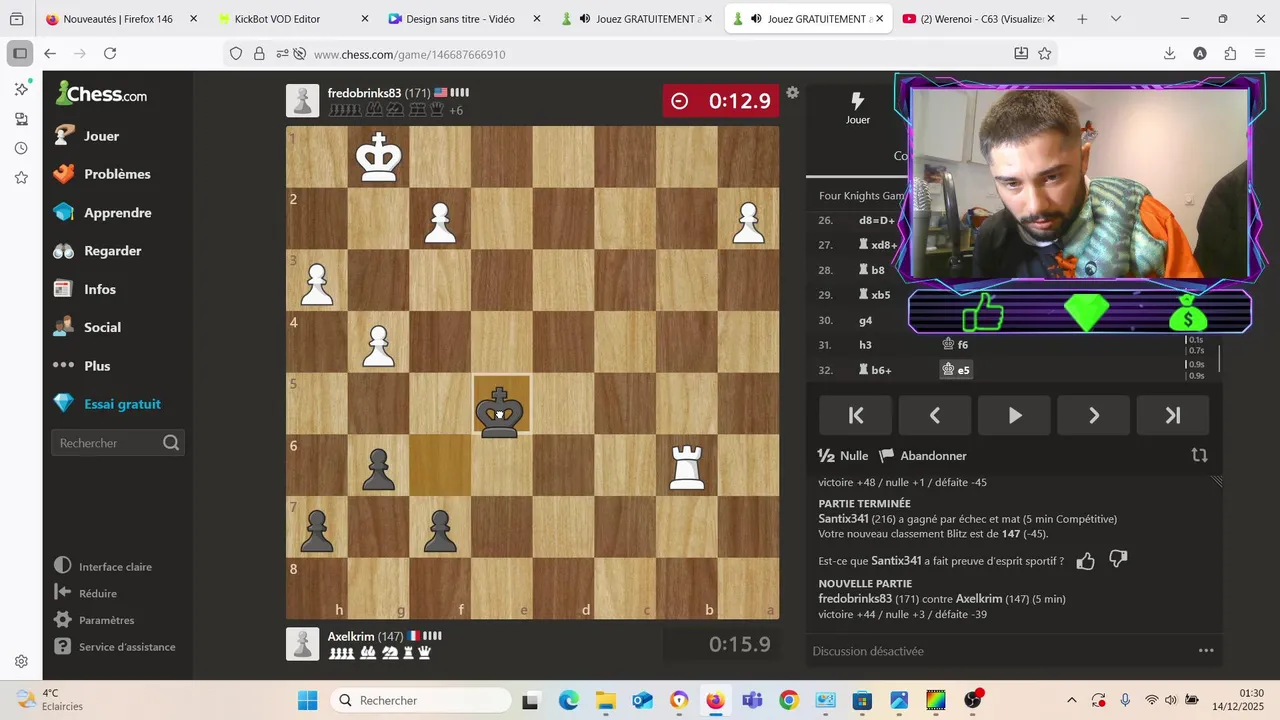Click the magnifier icon in the sidebar search
The image size is (1280, 720).
[x=171, y=443]
